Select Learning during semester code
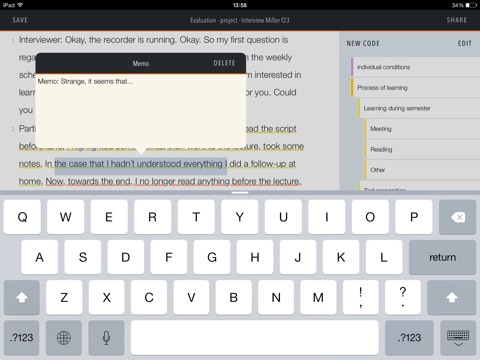This screenshot has width=480, height=360. tap(419, 108)
